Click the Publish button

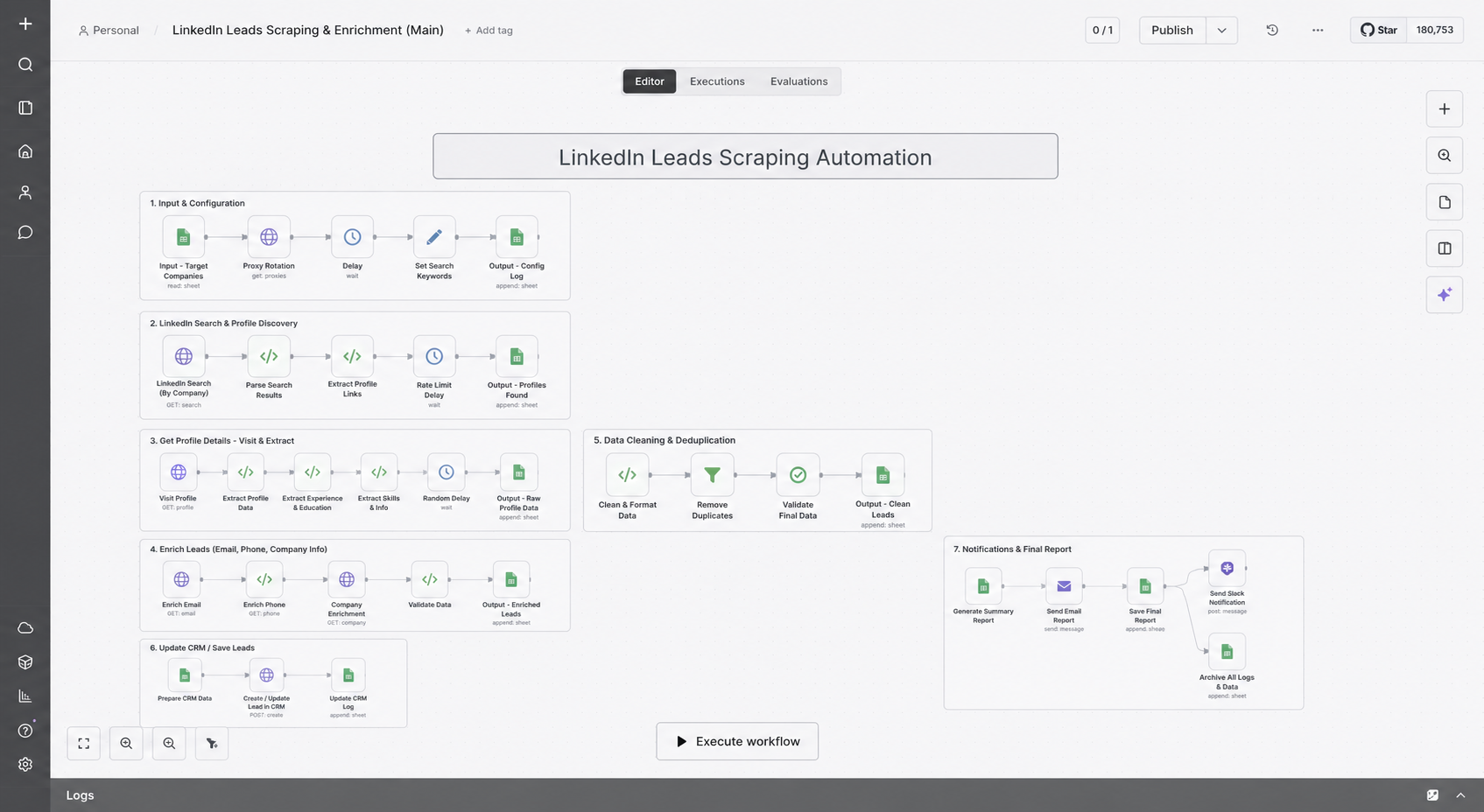click(1172, 30)
